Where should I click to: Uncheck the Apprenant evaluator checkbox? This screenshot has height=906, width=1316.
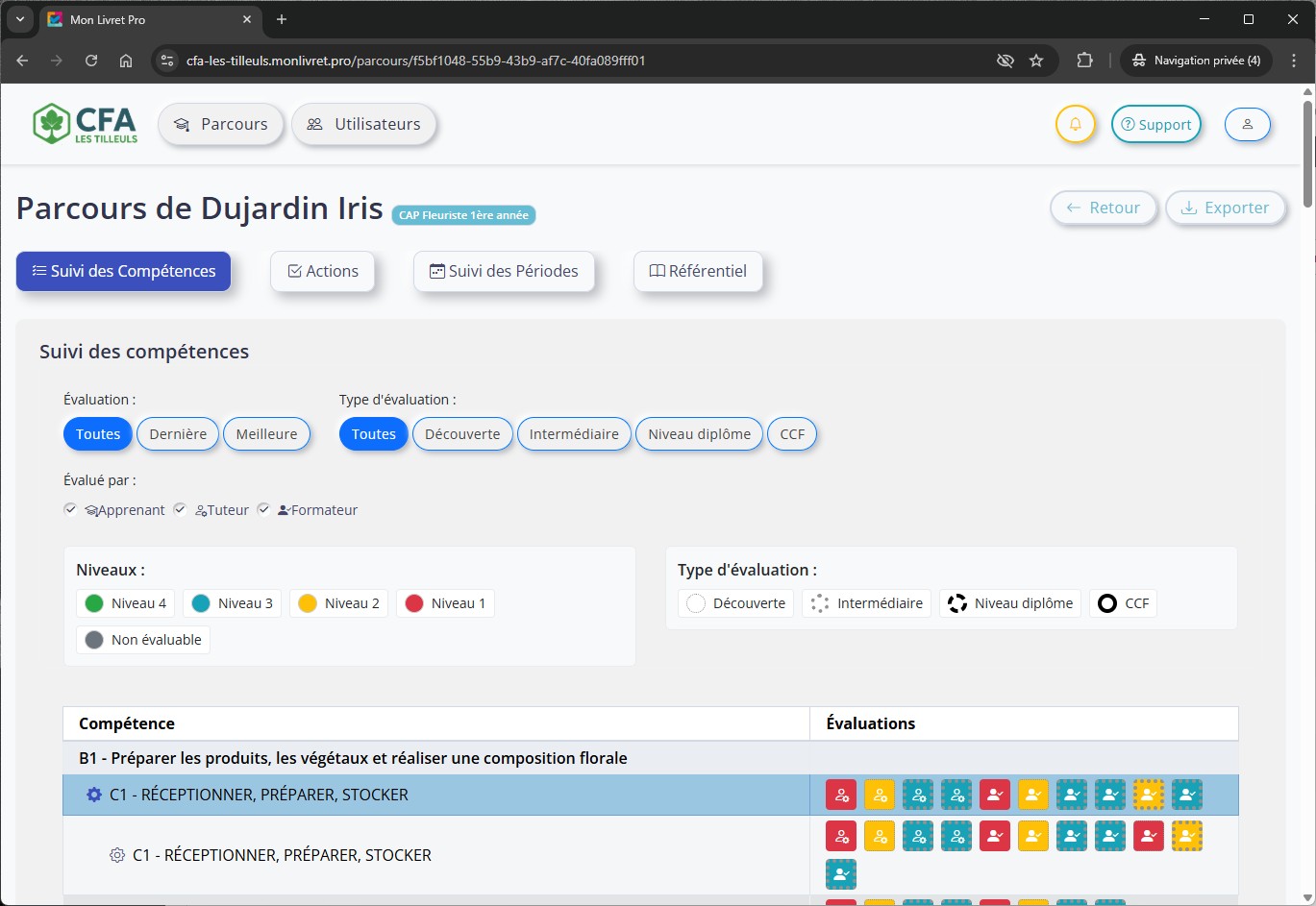tap(70, 509)
